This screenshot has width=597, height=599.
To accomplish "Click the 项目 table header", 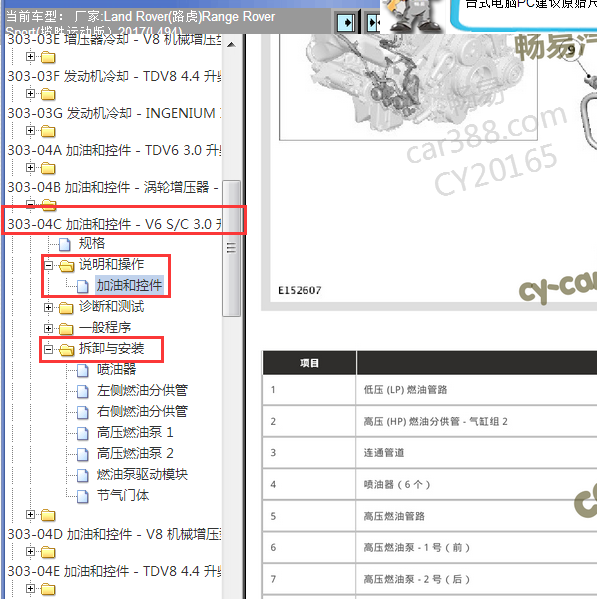I will [x=309, y=363].
